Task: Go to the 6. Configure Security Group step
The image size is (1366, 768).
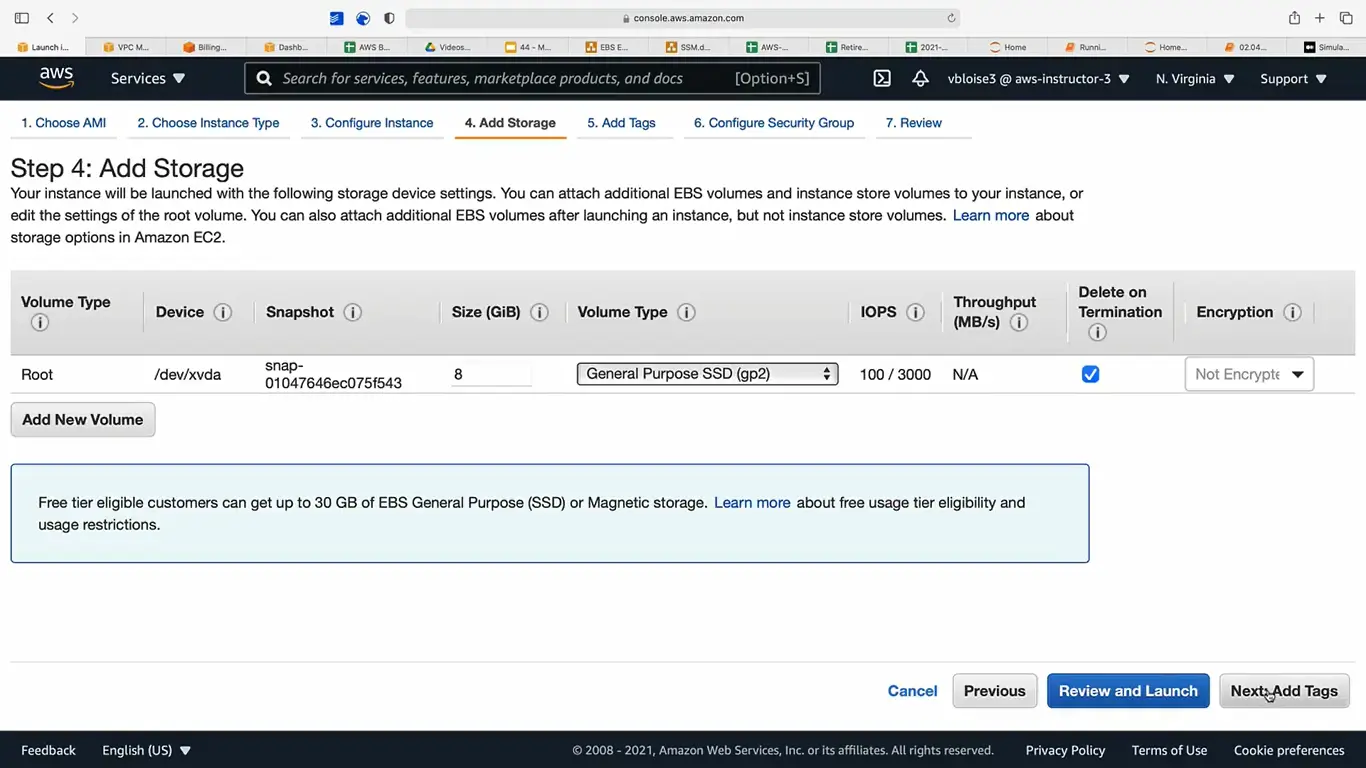Action: tap(774, 123)
